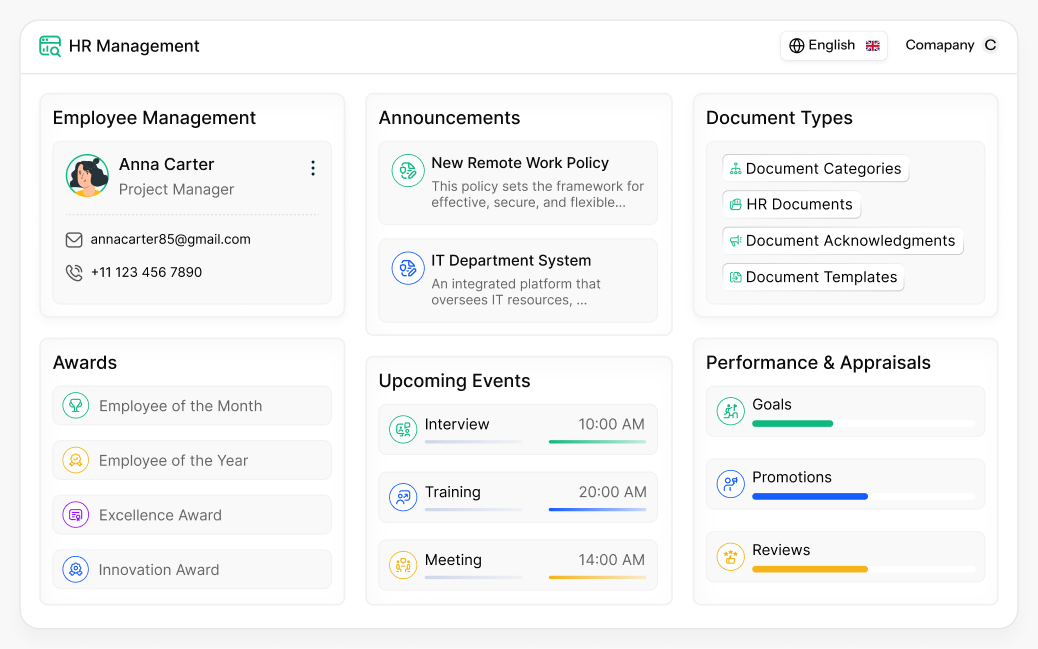Open the Comapany selector at top right
Screen dimensions: 1038x649
tap(950, 45)
